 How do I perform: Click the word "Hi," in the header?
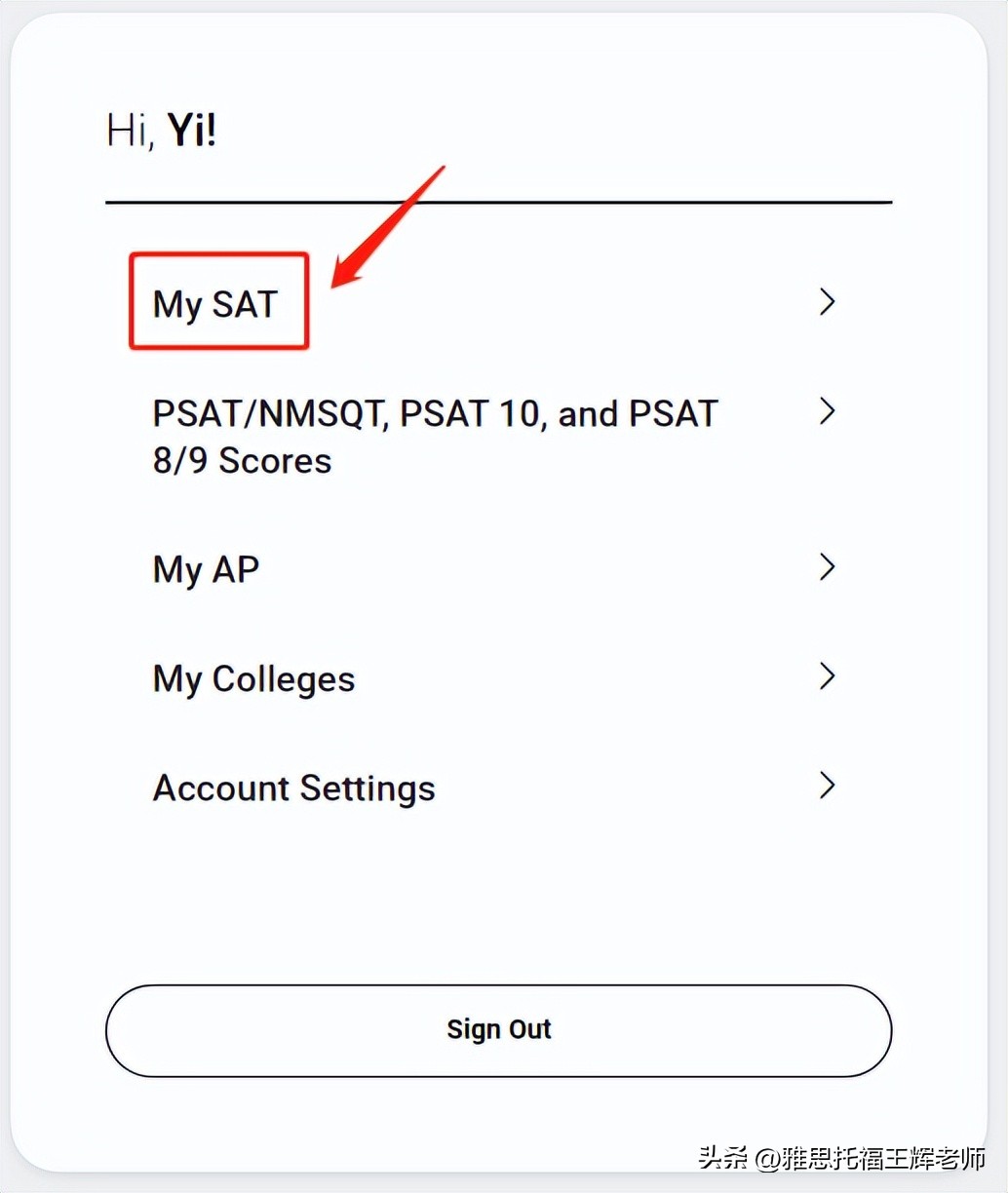(x=130, y=131)
